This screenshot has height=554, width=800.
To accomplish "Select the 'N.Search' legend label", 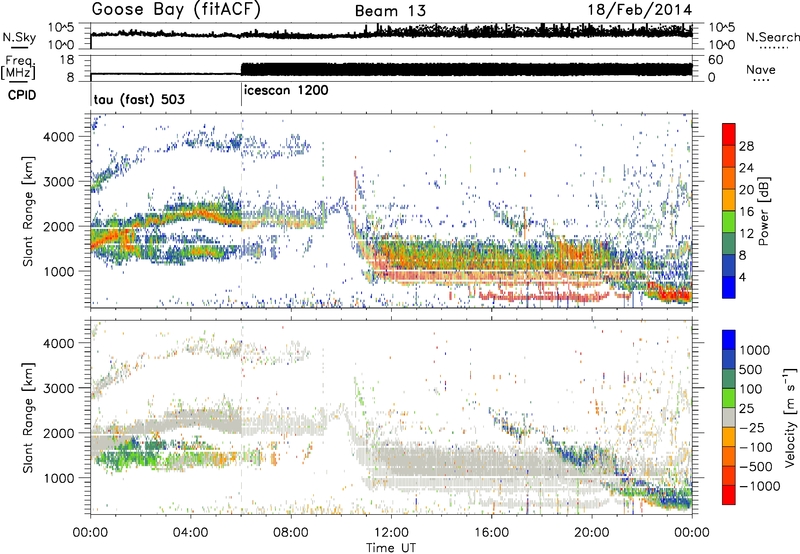I will coord(773,37).
